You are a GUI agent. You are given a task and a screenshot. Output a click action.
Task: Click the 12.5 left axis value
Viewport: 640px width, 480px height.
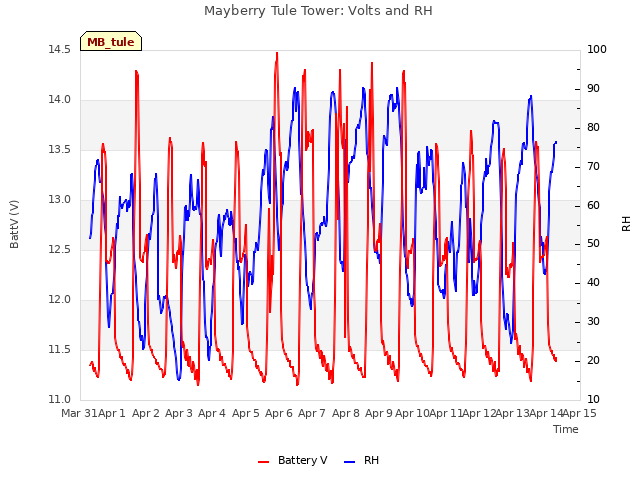(x=59, y=249)
